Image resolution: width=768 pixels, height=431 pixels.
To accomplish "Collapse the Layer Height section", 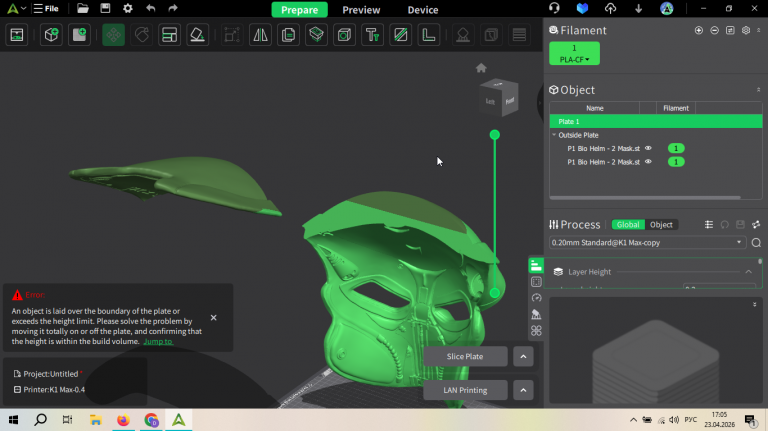I will [x=748, y=271].
